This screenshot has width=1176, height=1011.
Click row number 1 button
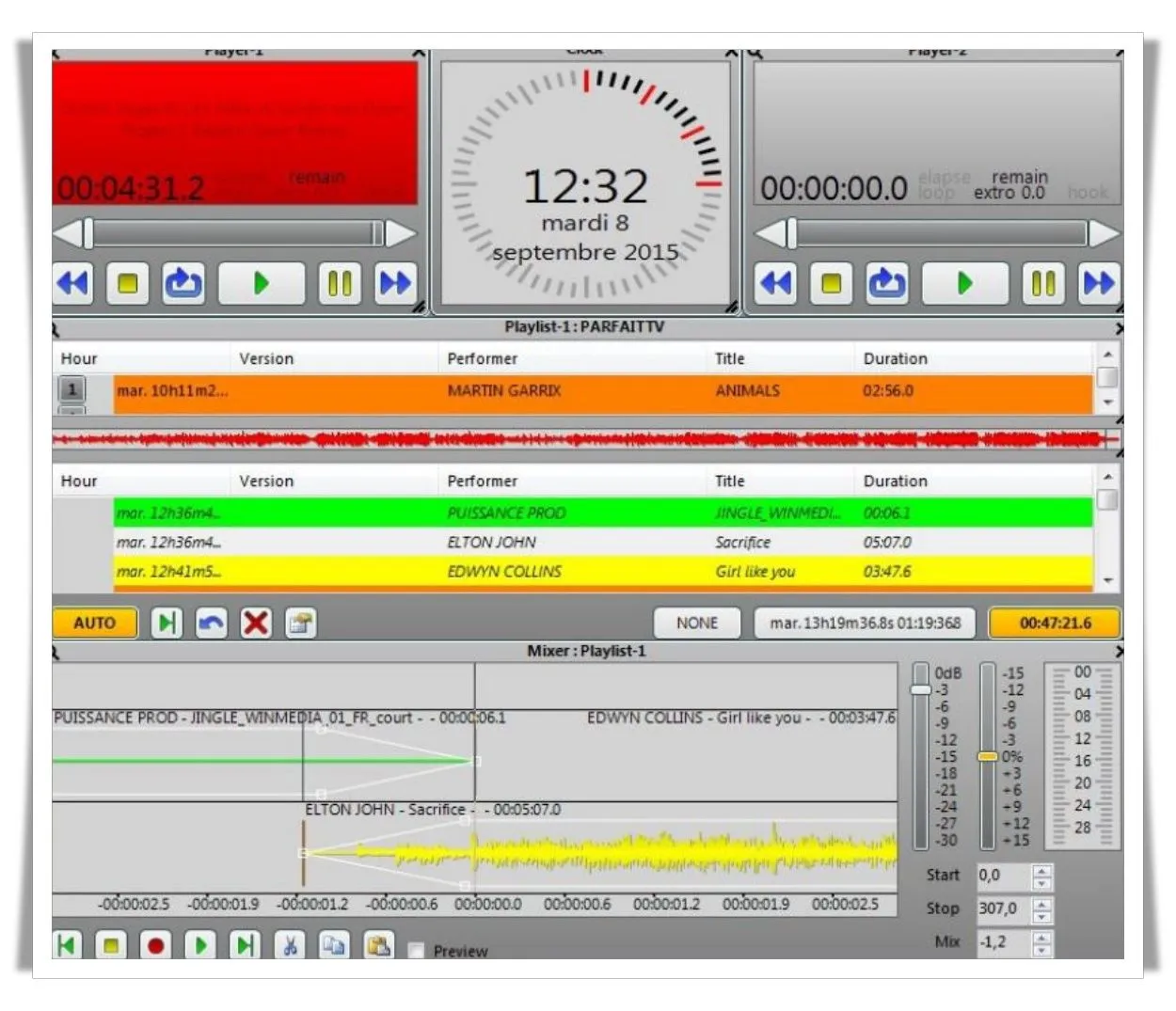[x=72, y=389]
